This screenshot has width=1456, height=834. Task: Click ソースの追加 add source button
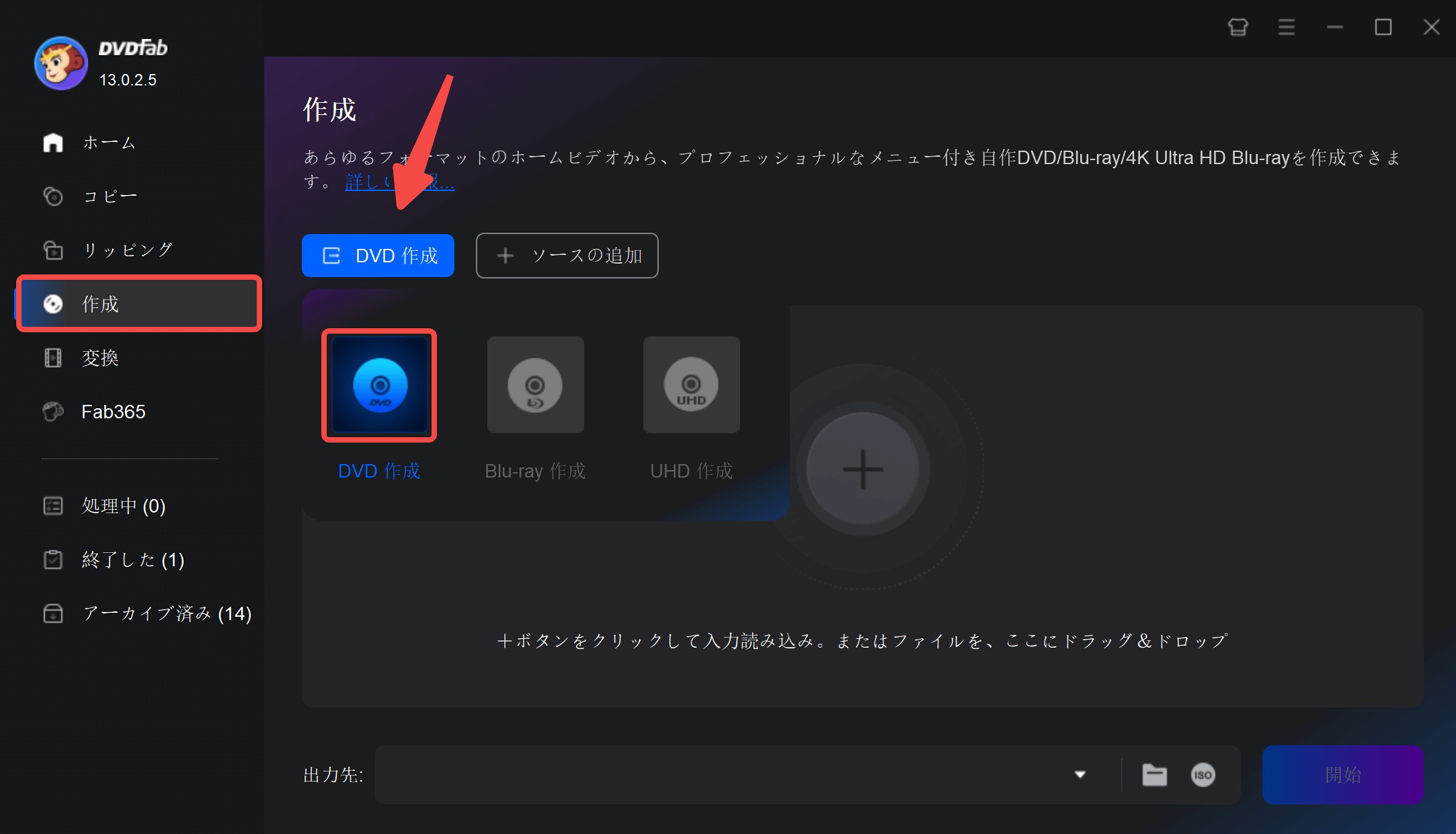point(567,256)
